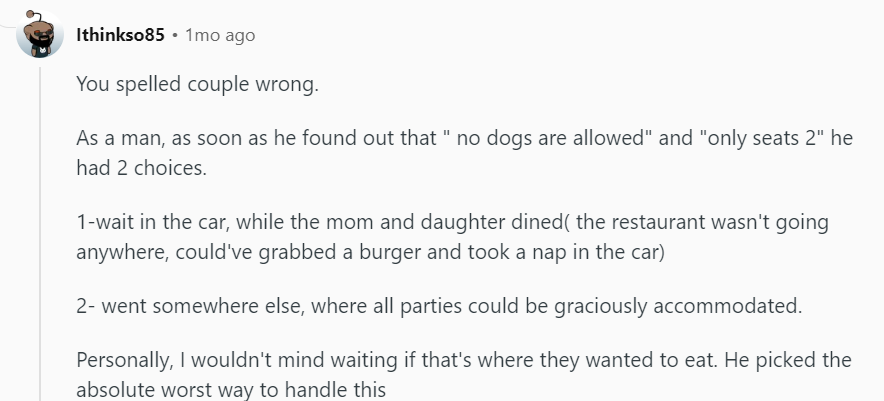Click the phrase 'absolute worst way to handle this'
The width and height of the screenshot is (884, 401).
point(231,390)
